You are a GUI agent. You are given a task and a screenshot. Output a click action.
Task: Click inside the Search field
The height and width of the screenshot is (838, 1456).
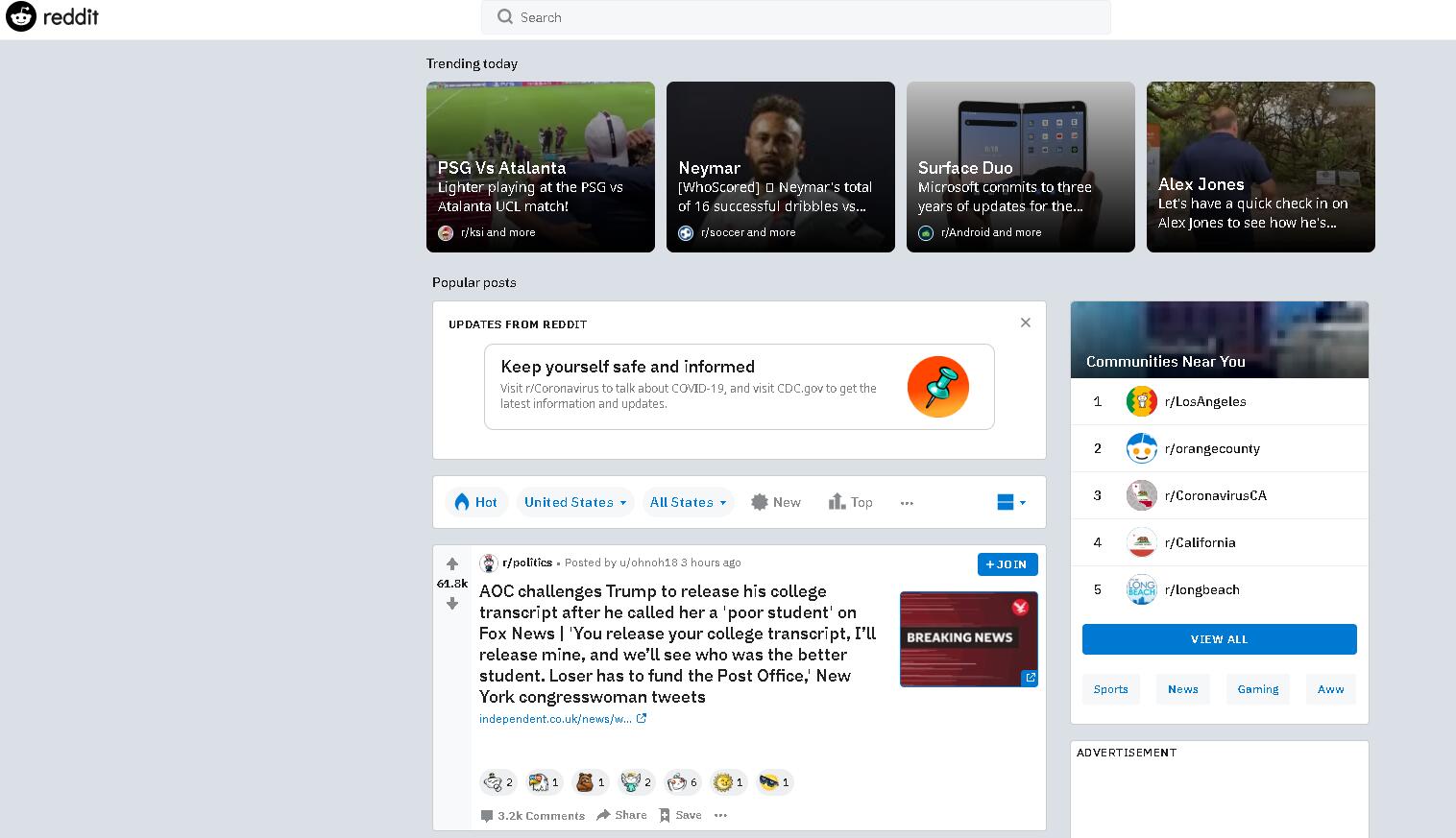pyautogui.click(x=796, y=17)
